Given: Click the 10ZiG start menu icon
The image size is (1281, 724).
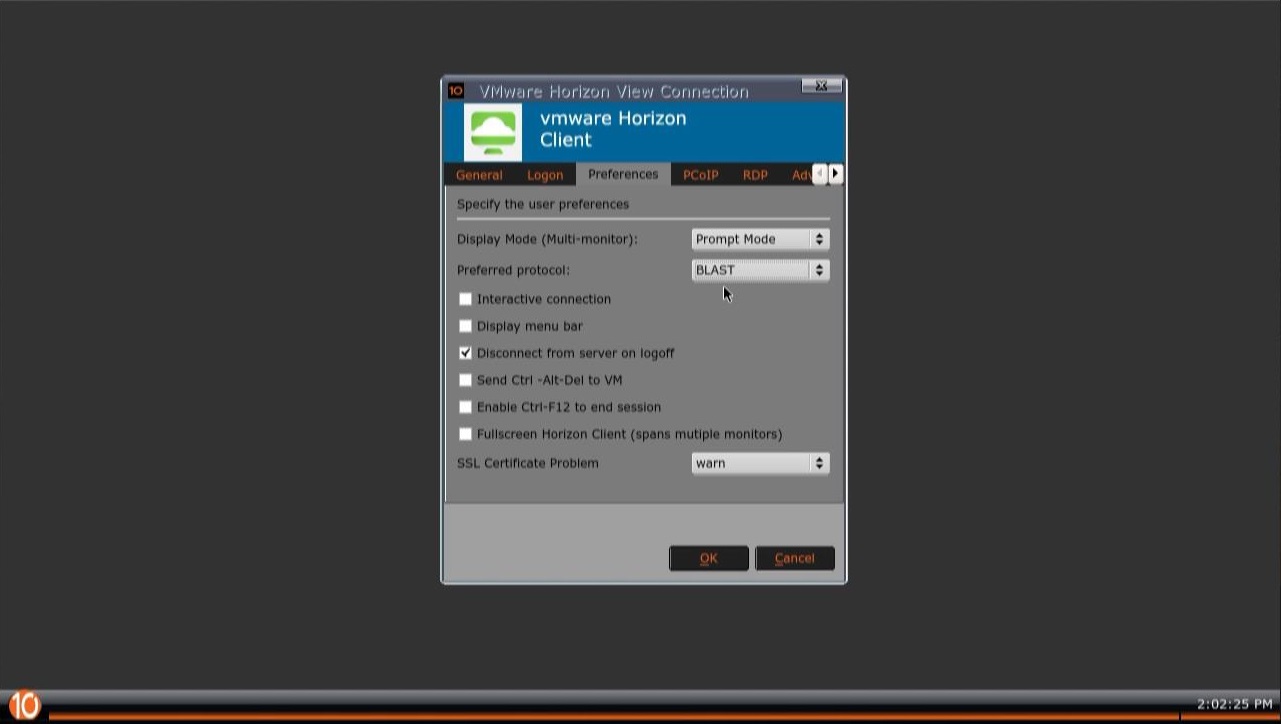Looking at the screenshot, I should pyautogui.click(x=24, y=706).
